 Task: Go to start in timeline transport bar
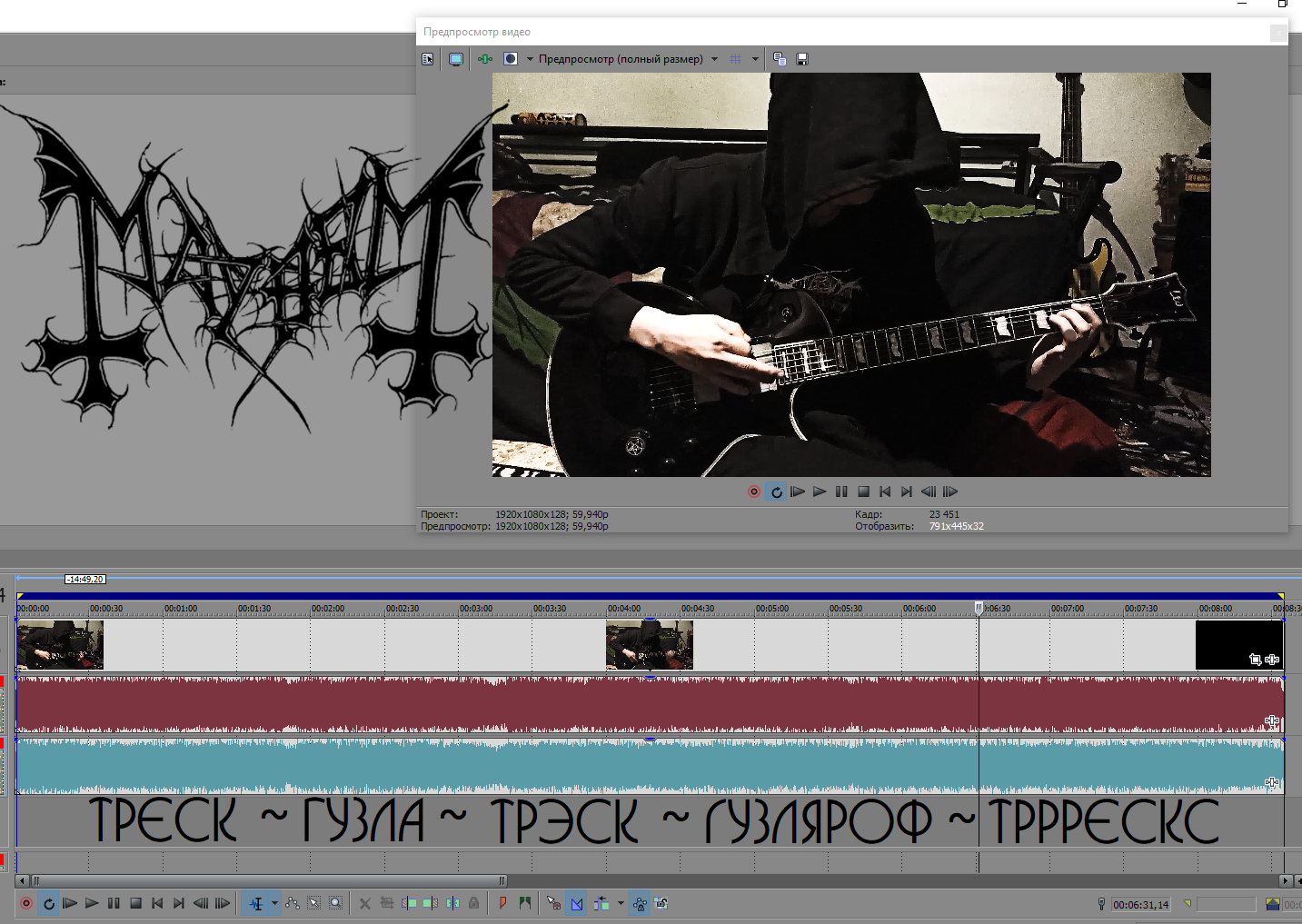coord(157,903)
